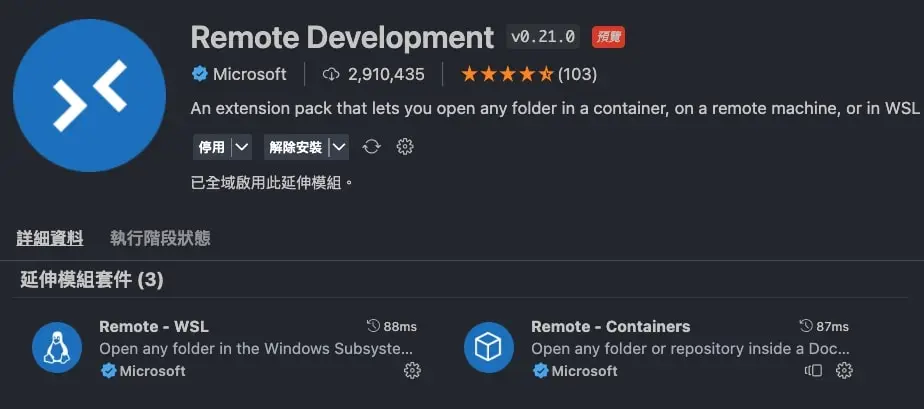Open the Remote - Containers manage gear
This screenshot has width=924, height=409.
point(844,371)
